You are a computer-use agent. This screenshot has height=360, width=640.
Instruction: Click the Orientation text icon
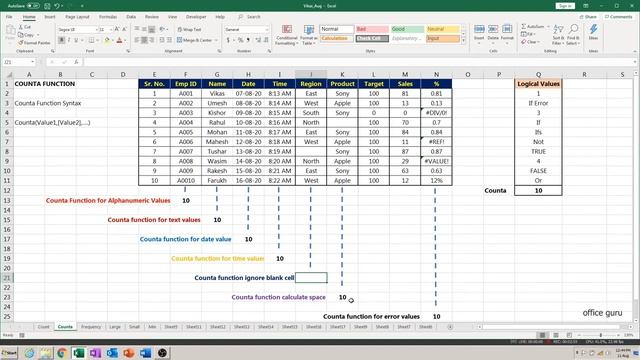[162, 29]
